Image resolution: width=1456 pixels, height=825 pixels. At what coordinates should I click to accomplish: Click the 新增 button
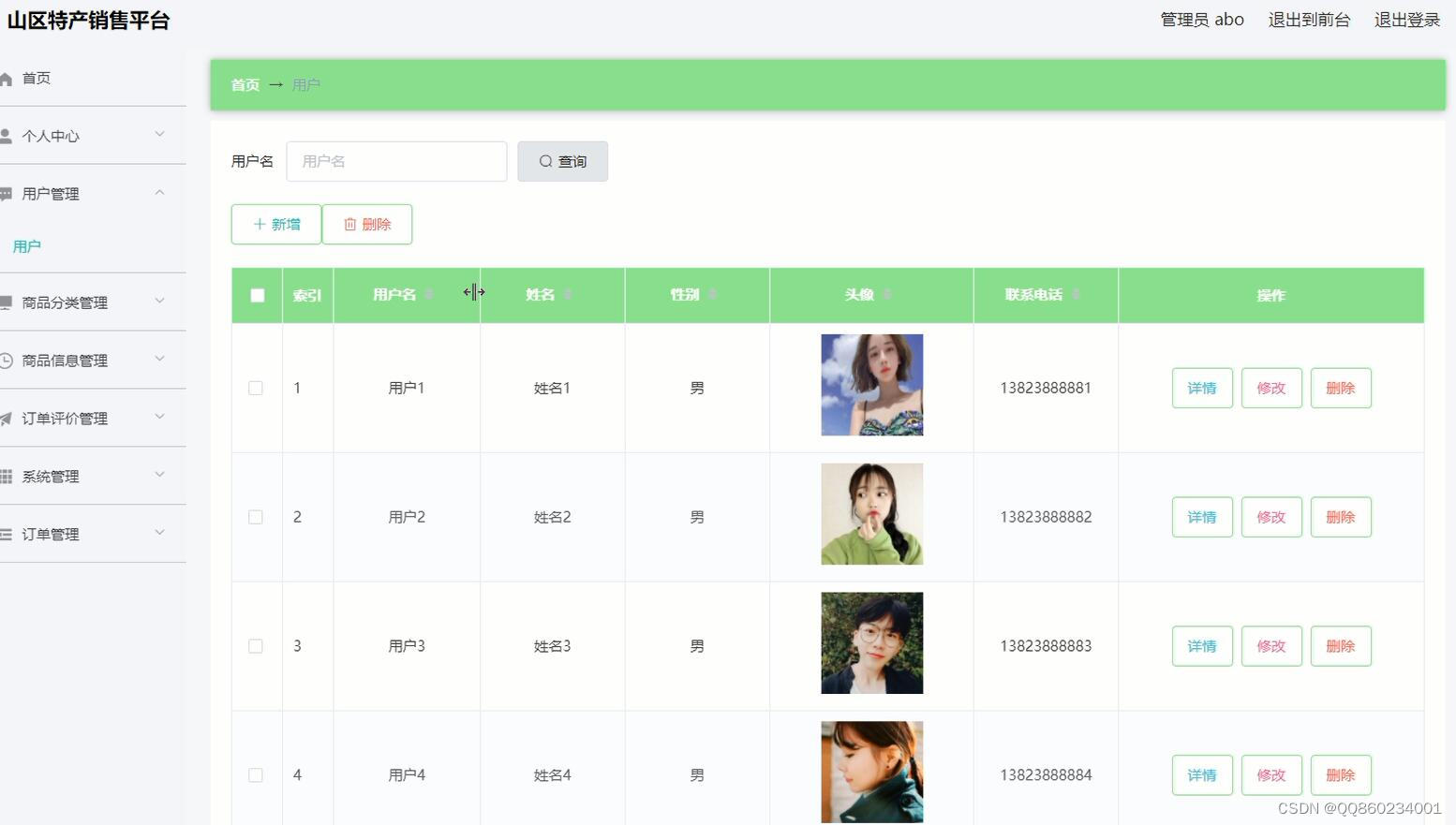[275, 224]
